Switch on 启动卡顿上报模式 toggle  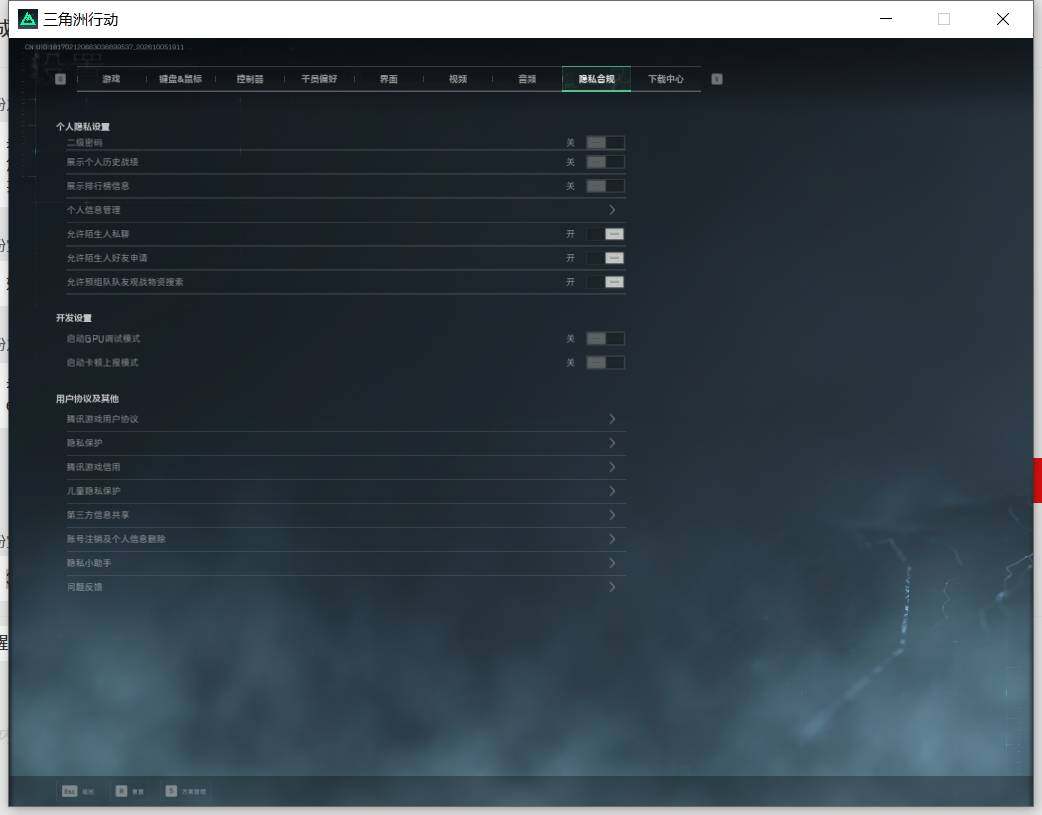605,363
